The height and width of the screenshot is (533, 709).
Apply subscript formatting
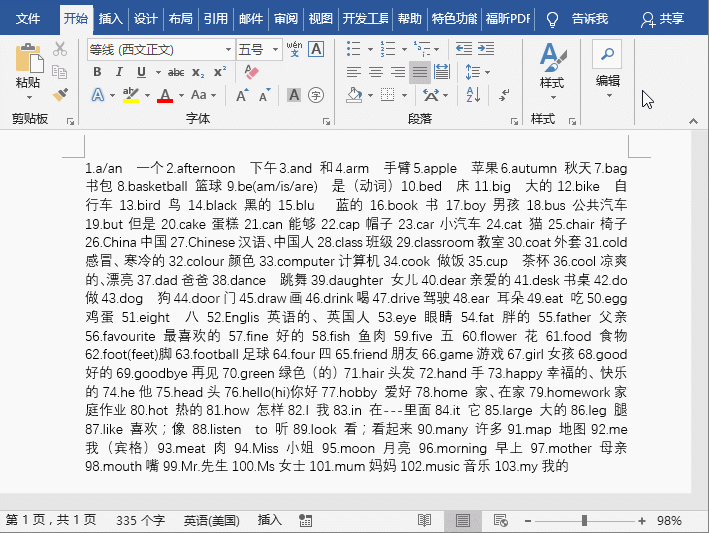pos(197,72)
